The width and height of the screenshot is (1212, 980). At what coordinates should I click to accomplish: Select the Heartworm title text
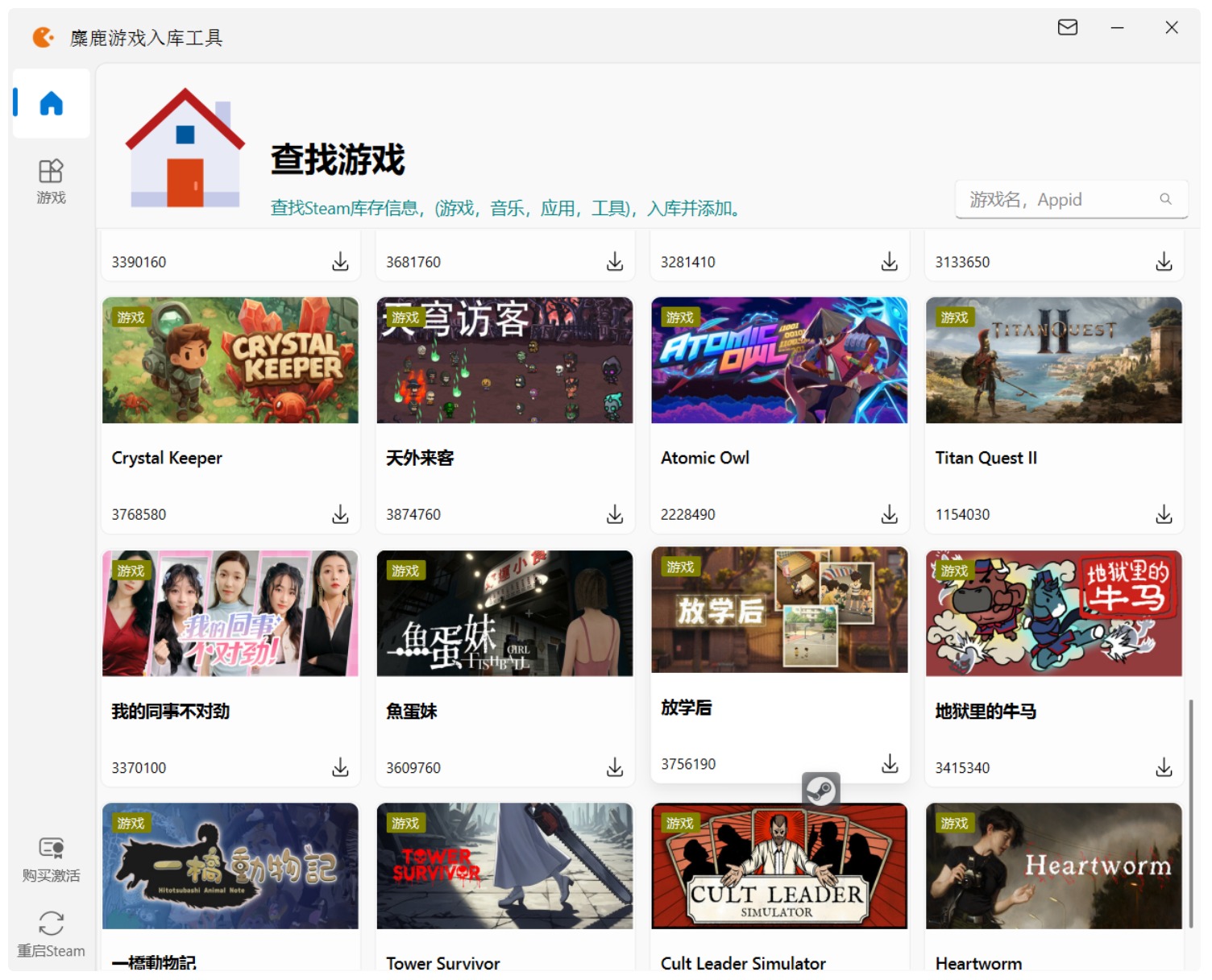point(978,963)
